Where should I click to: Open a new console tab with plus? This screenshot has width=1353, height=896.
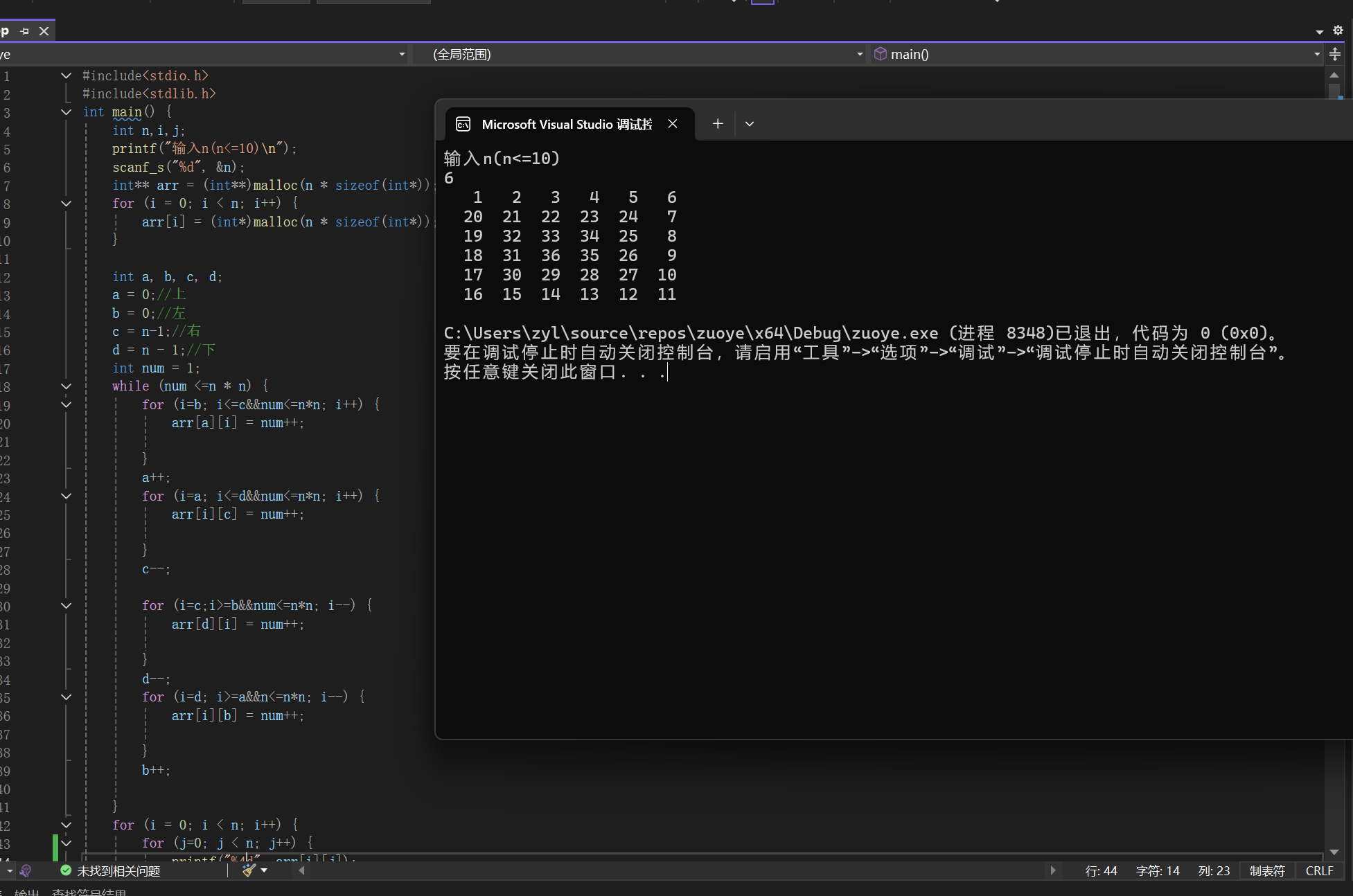718,124
